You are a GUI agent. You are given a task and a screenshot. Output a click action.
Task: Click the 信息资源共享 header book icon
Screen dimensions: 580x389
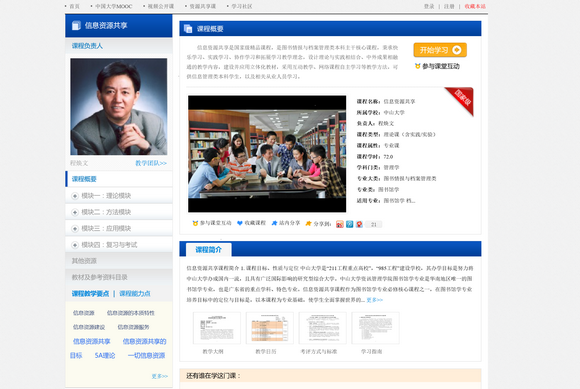pos(76,26)
